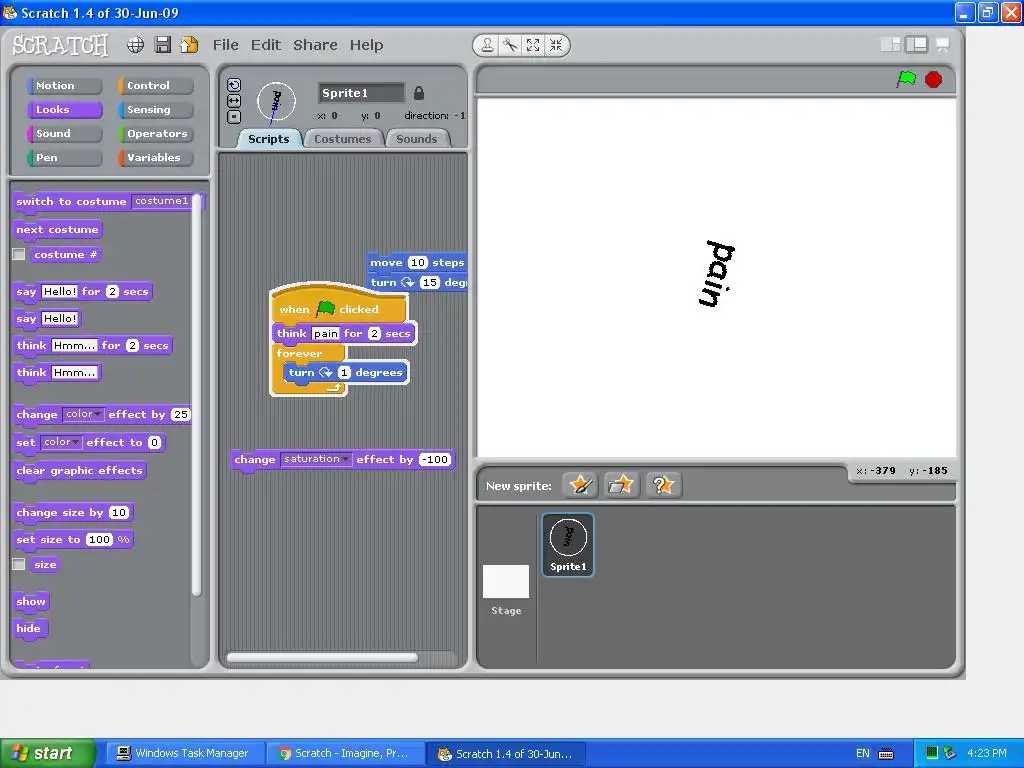Get a surprise sprite
The image size is (1024, 768).
(x=662, y=485)
